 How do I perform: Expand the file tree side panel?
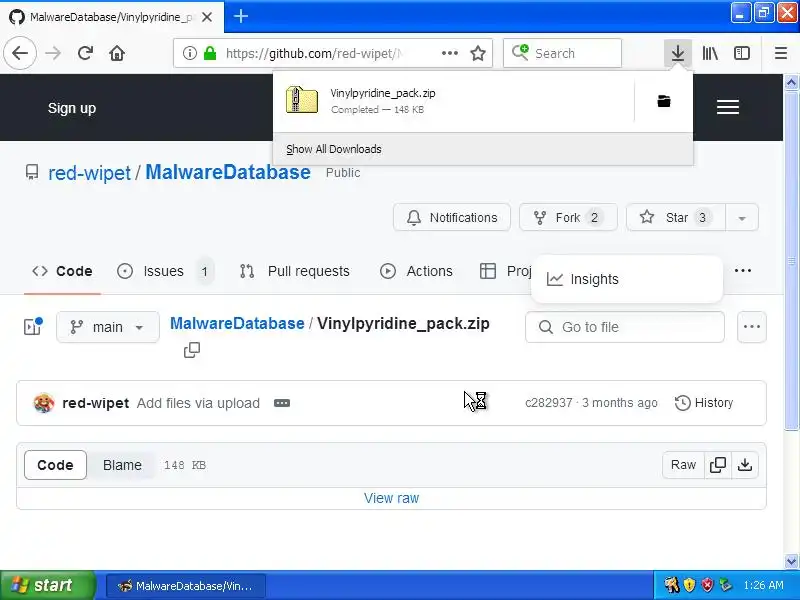point(33,327)
